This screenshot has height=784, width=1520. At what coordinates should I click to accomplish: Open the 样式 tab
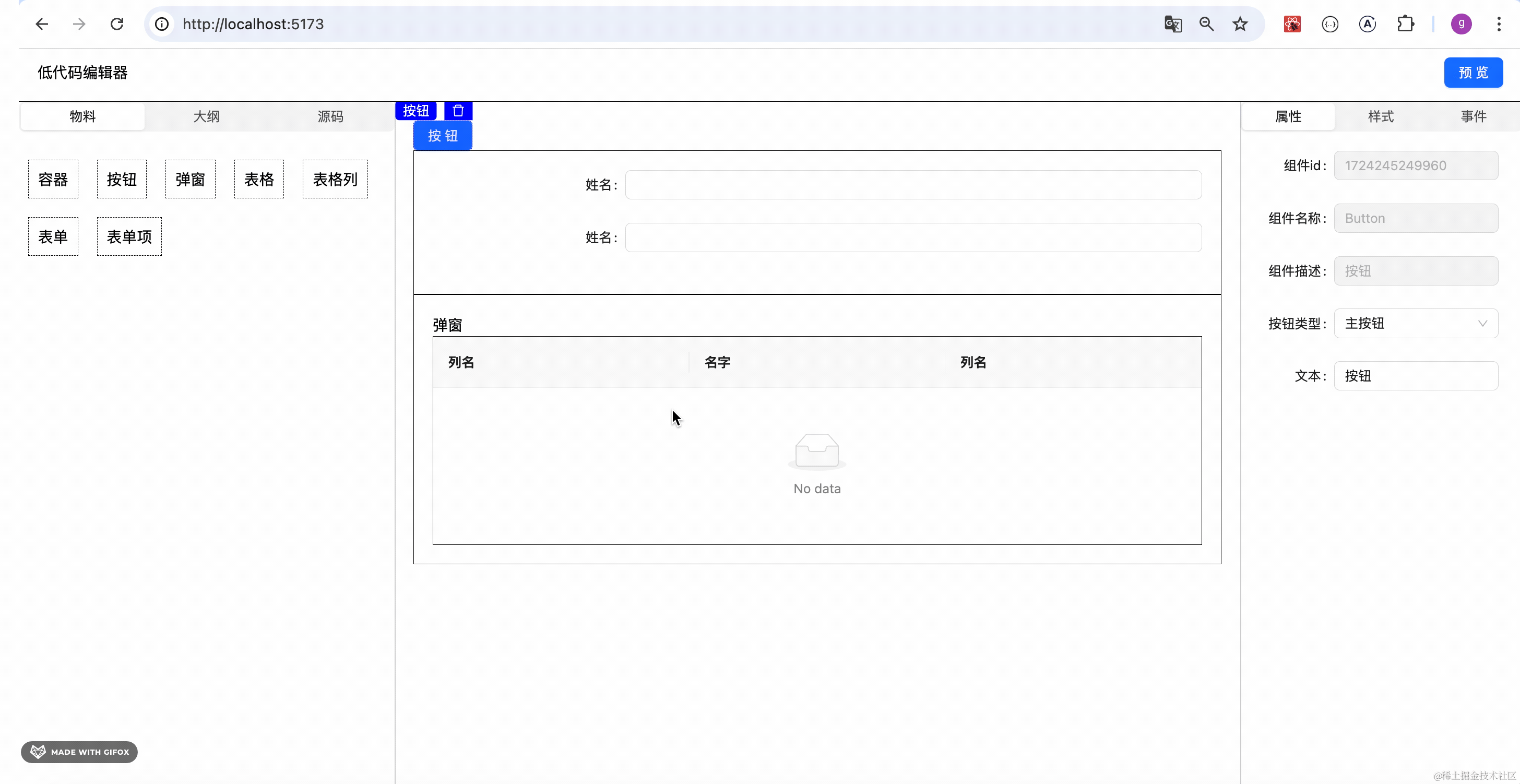tap(1381, 116)
